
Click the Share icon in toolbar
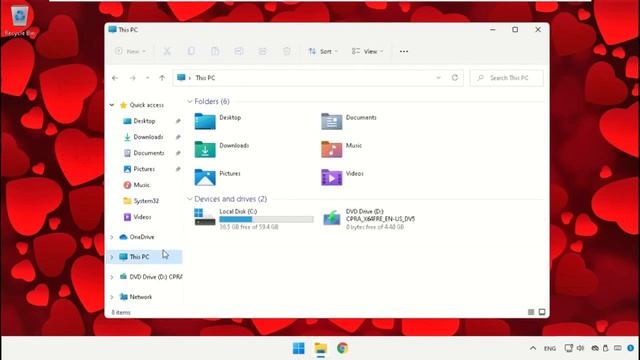tap(262, 51)
